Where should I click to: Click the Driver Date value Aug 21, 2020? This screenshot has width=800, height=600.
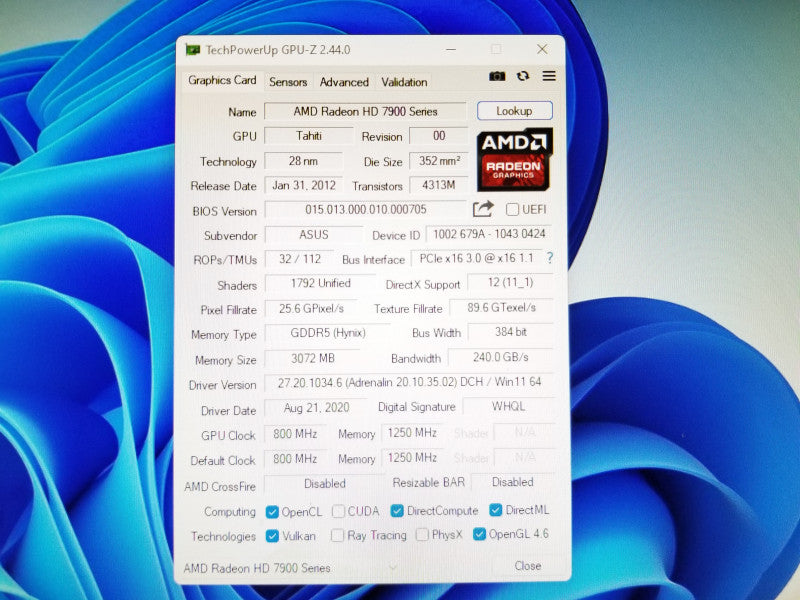(x=316, y=408)
